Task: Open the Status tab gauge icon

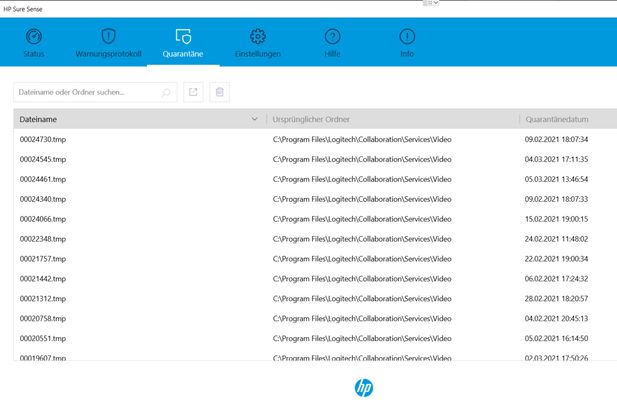Action: click(34, 37)
